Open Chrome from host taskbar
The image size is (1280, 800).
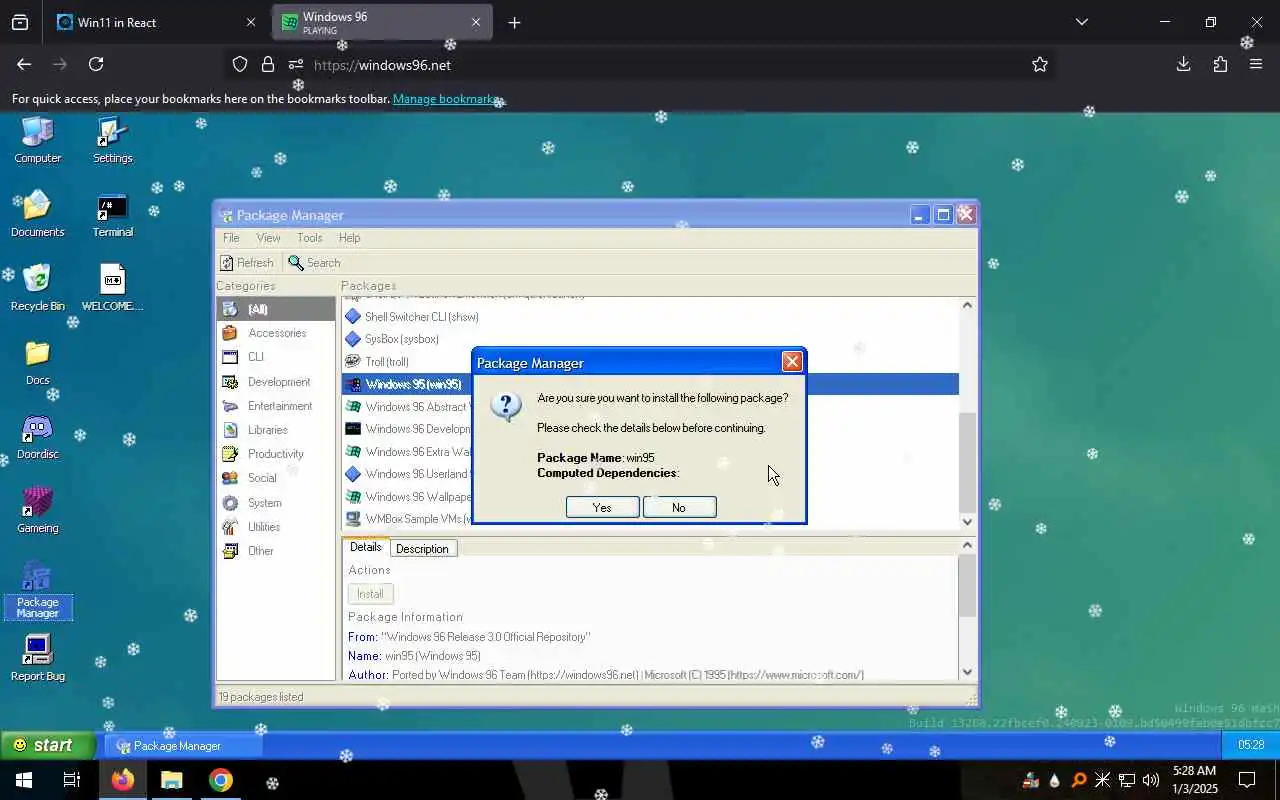221,780
